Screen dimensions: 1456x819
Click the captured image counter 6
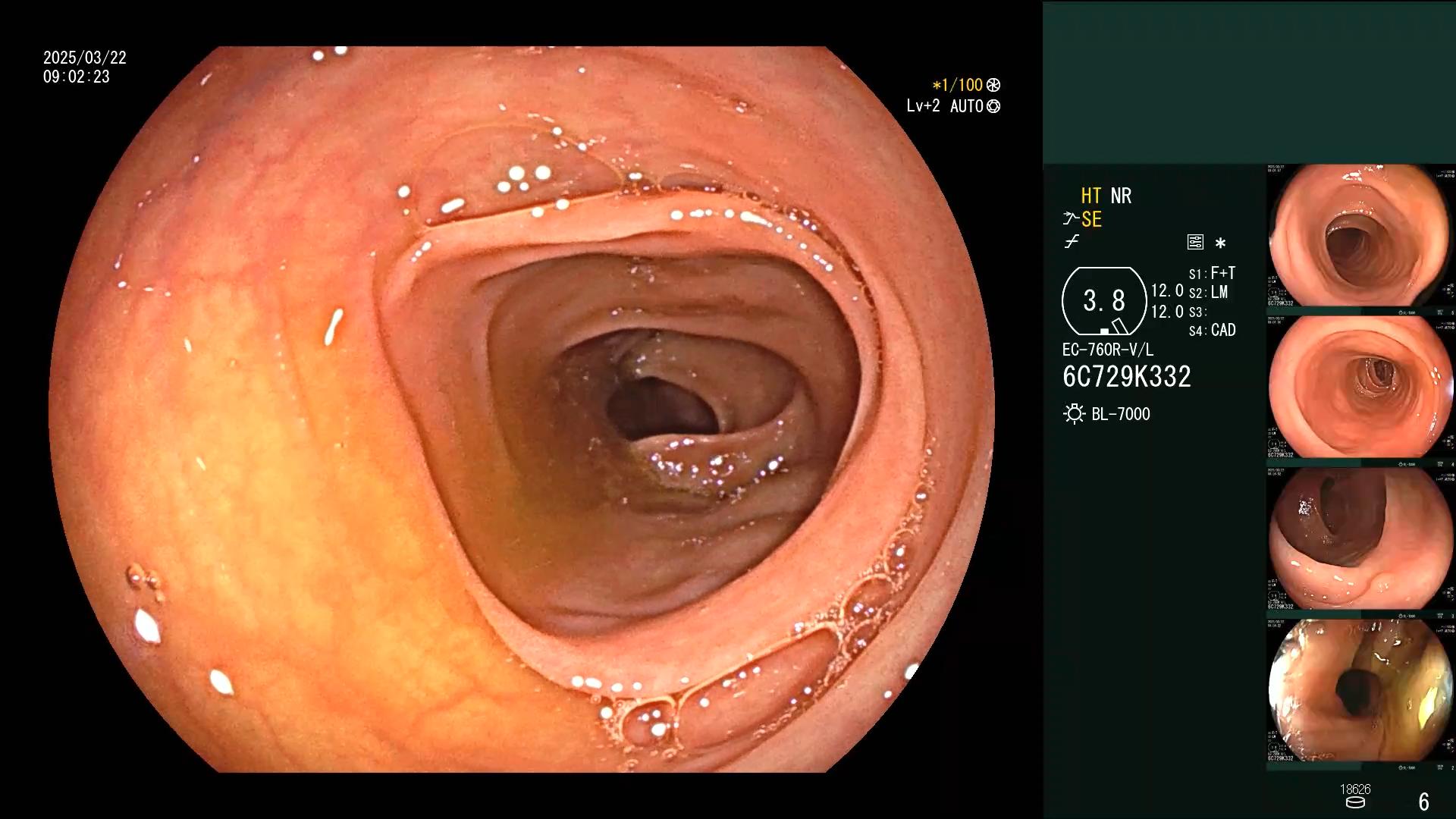pyautogui.click(x=1423, y=802)
